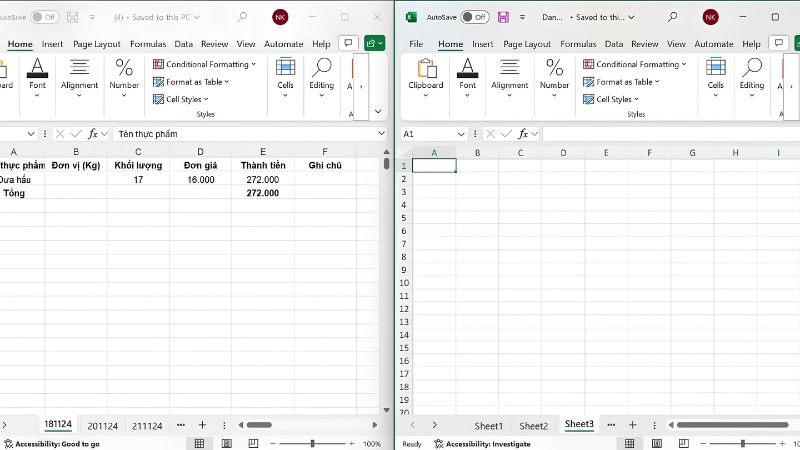This screenshot has width=800, height=450.
Task: Click zoom slider handle in right window
Action: tap(743, 443)
